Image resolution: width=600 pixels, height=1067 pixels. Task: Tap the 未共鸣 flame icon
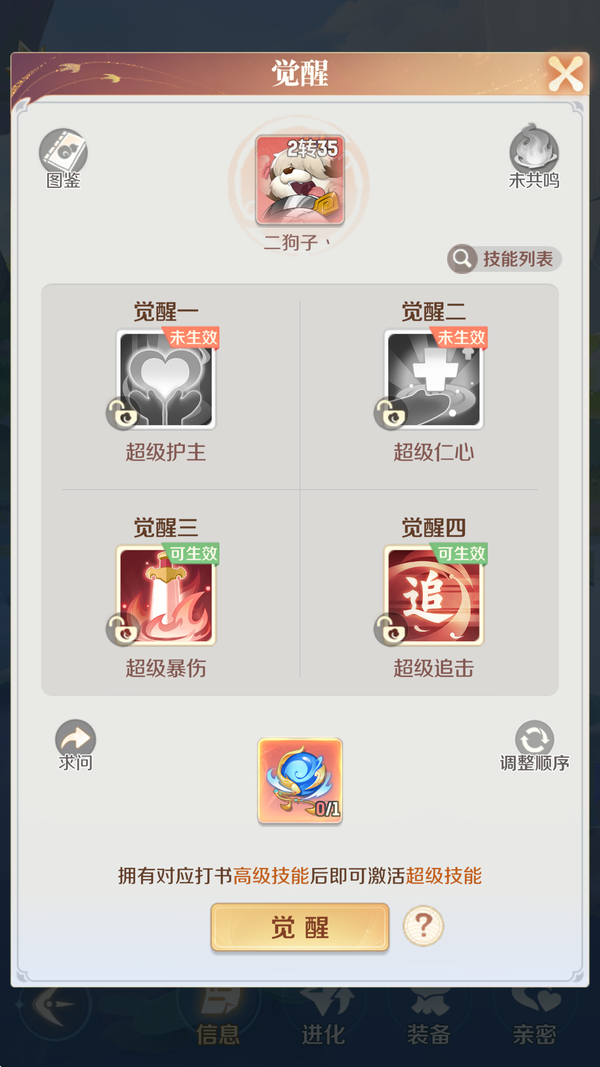click(x=534, y=149)
